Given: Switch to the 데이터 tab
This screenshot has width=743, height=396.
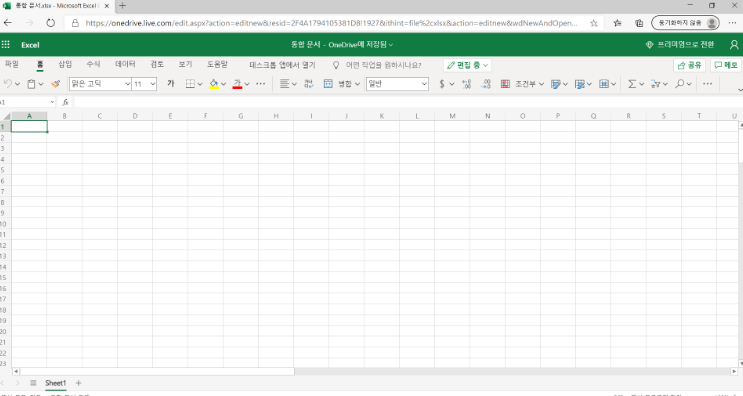Looking at the screenshot, I should (x=125, y=64).
